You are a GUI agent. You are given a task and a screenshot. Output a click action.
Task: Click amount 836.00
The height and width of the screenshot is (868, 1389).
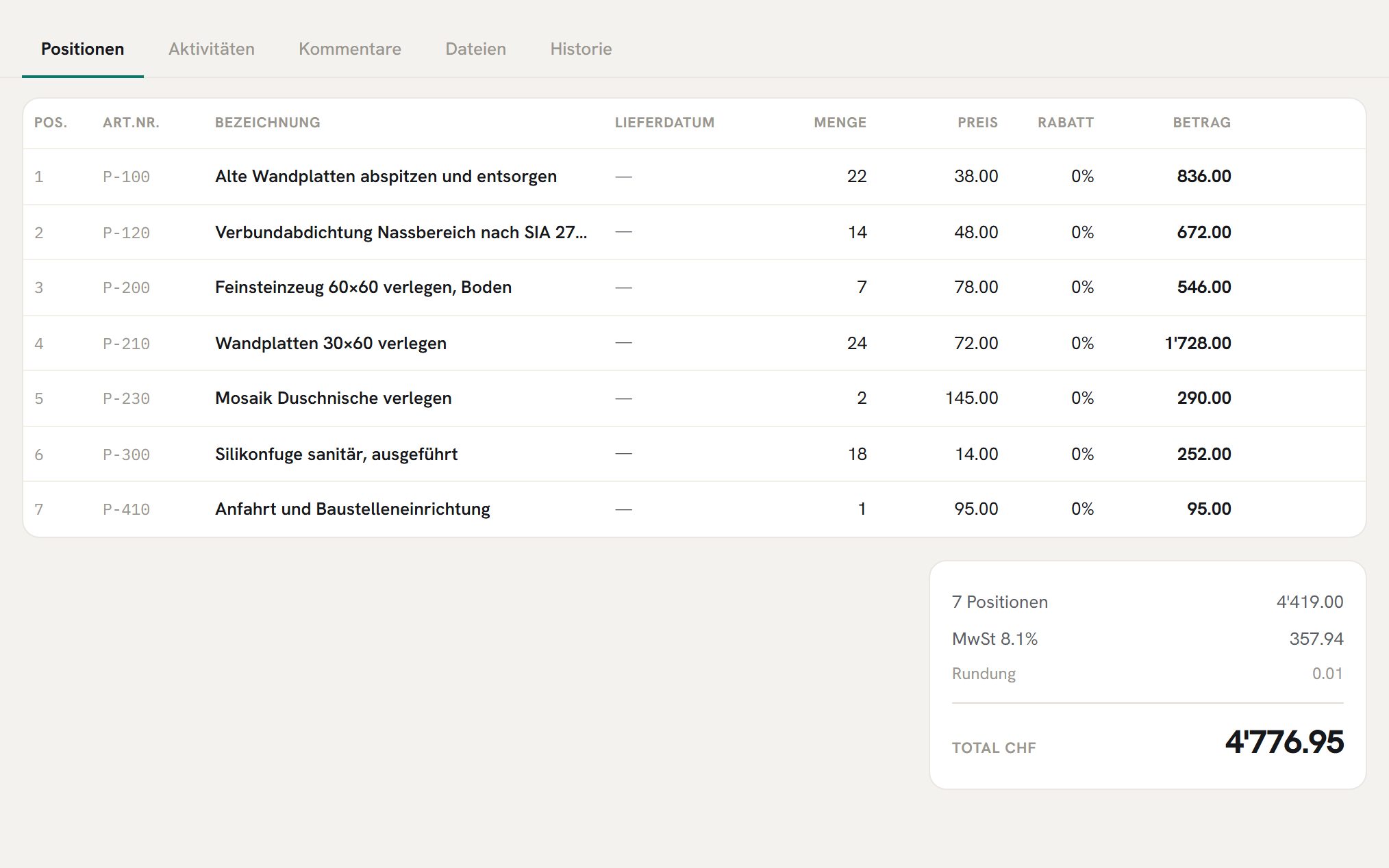click(x=1204, y=177)
